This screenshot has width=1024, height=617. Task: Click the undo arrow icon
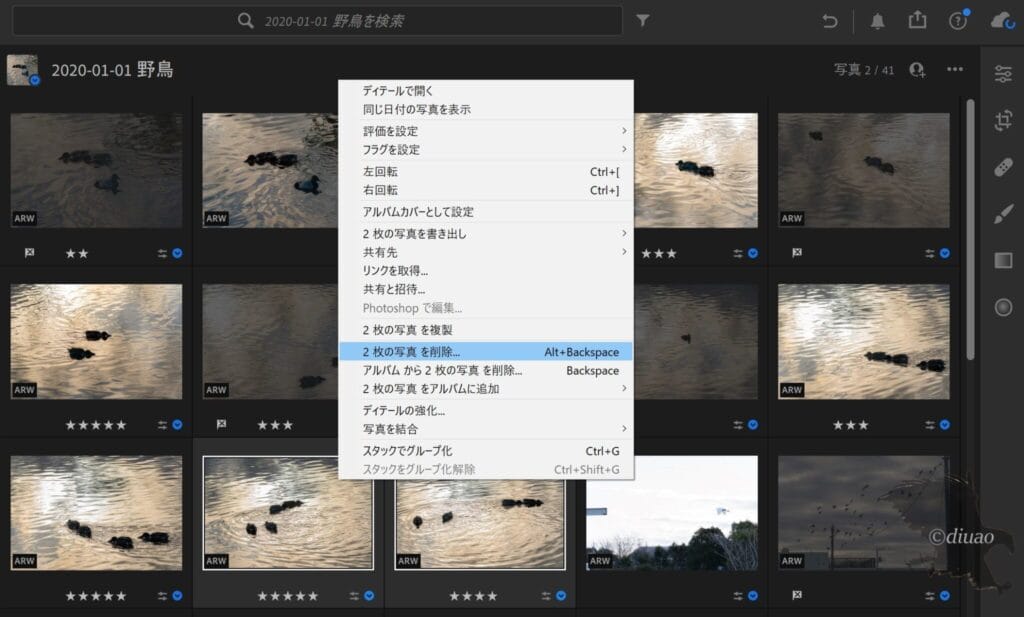[829, 22]
